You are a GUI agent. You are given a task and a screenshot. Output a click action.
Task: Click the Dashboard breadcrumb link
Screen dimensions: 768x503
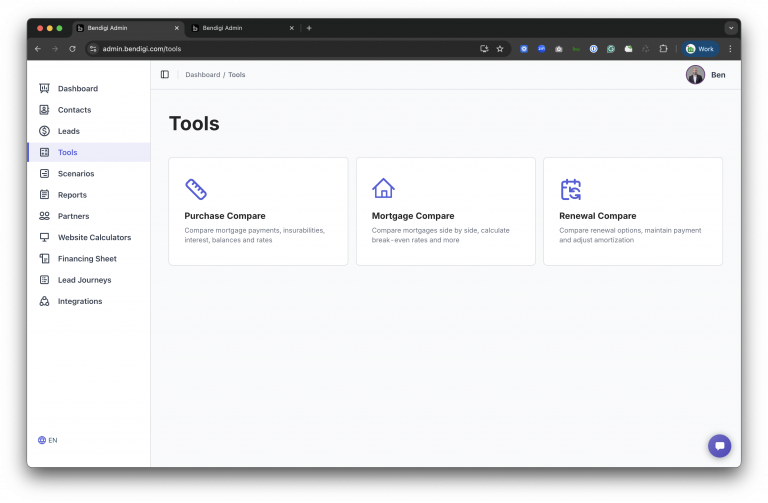click(x=202, y=75)
